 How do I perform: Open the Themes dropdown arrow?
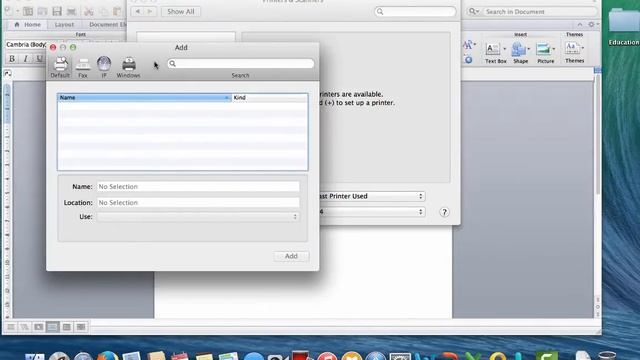pos(582,48)
